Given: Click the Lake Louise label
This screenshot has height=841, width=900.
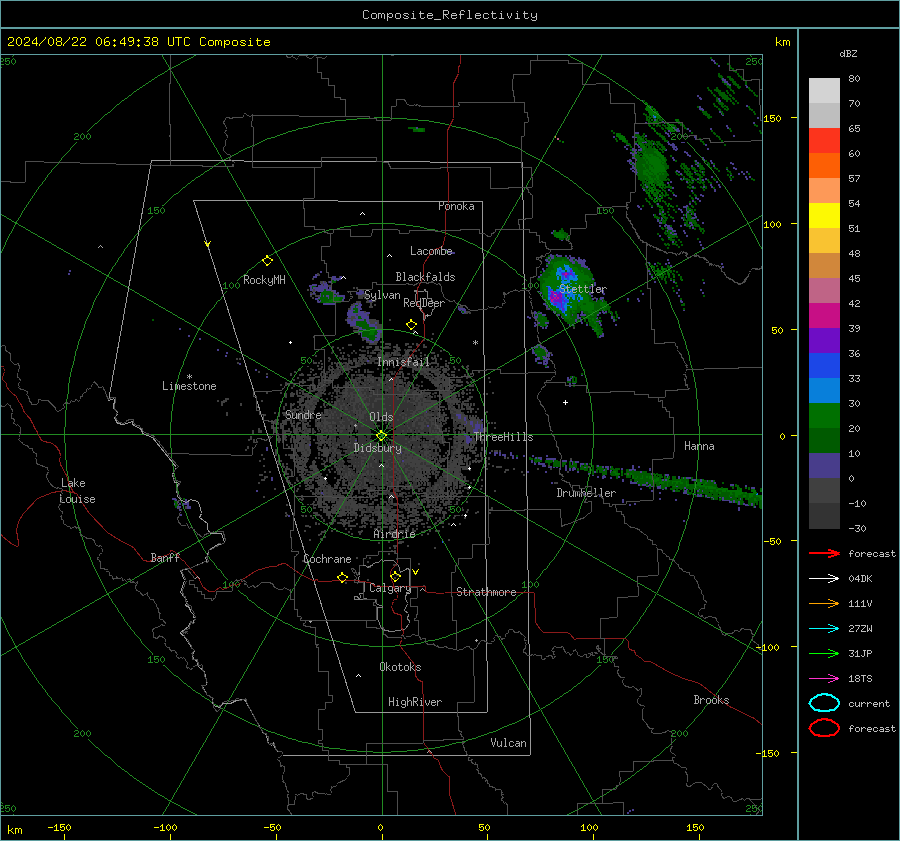Looking at the screenshot, I should click(78, 491).
